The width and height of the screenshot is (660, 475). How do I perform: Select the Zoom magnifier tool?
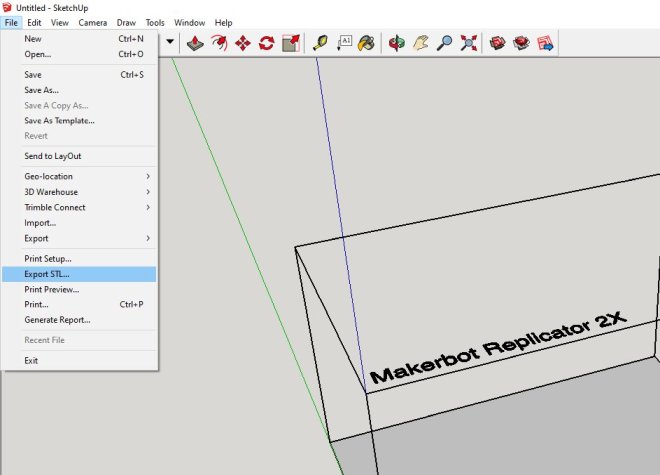coord(444,43)
